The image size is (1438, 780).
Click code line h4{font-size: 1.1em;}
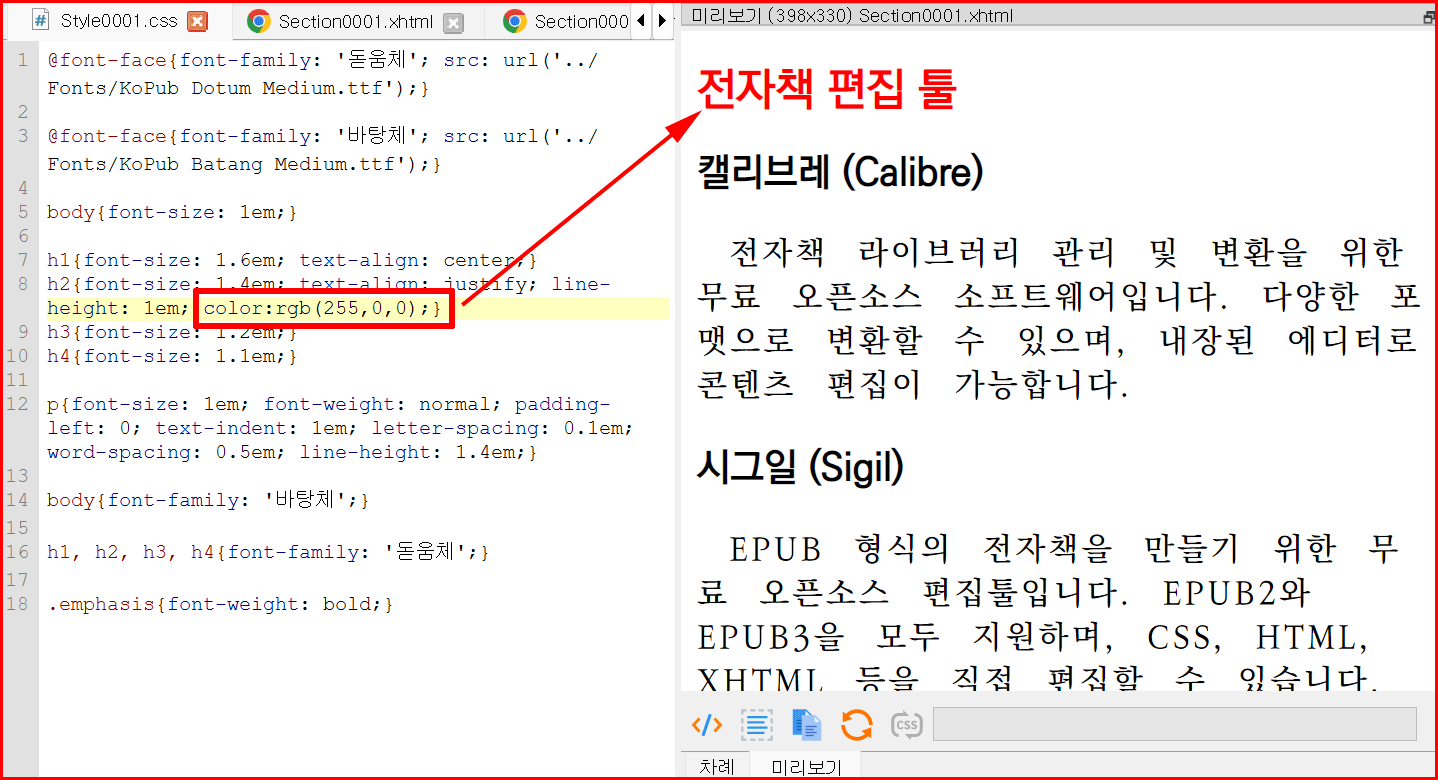(172, 356)
